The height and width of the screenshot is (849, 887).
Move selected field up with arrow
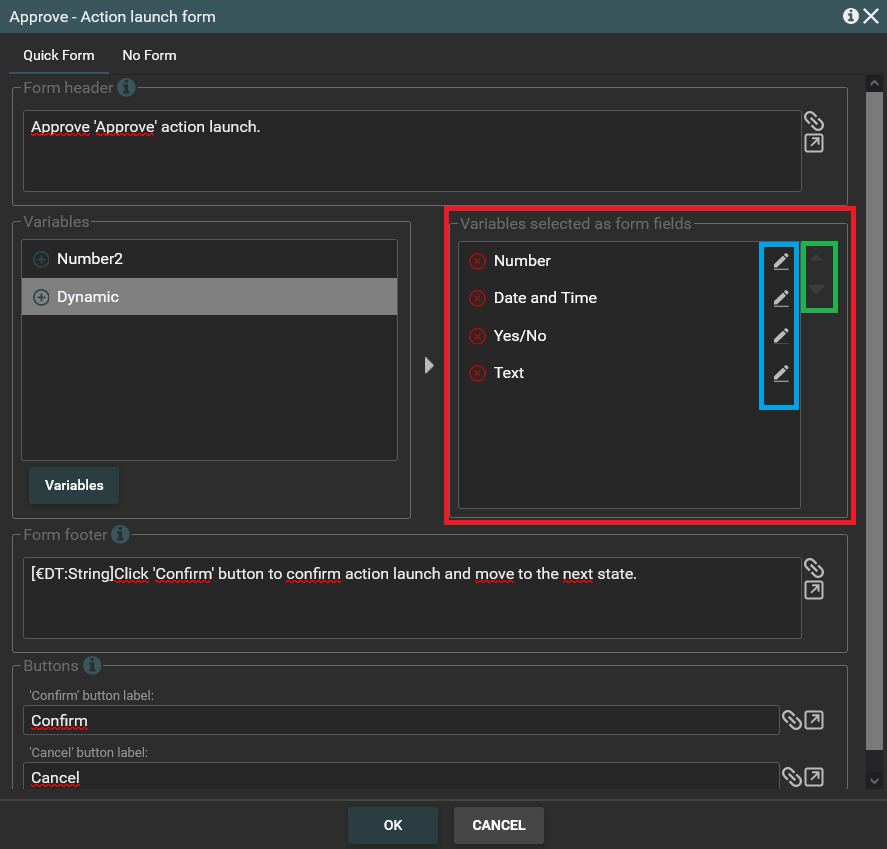(817, 259)
